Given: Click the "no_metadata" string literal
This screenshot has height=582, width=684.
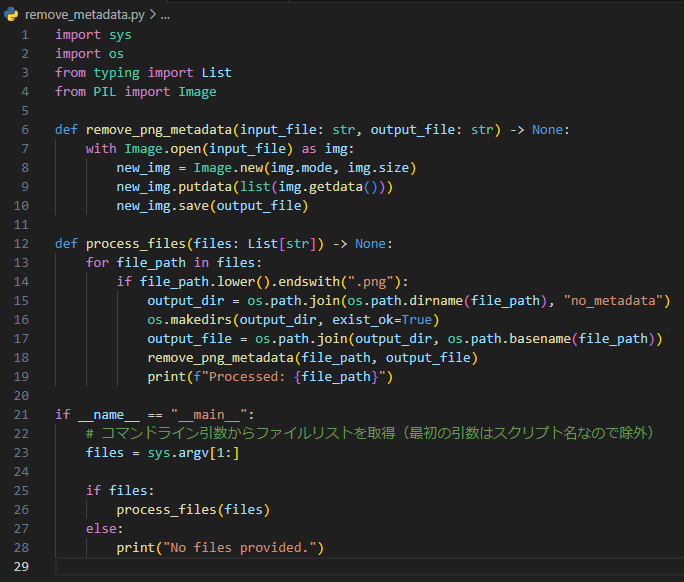Looking at the screenshot, I should pyautogui.click(x=613, y=301).
